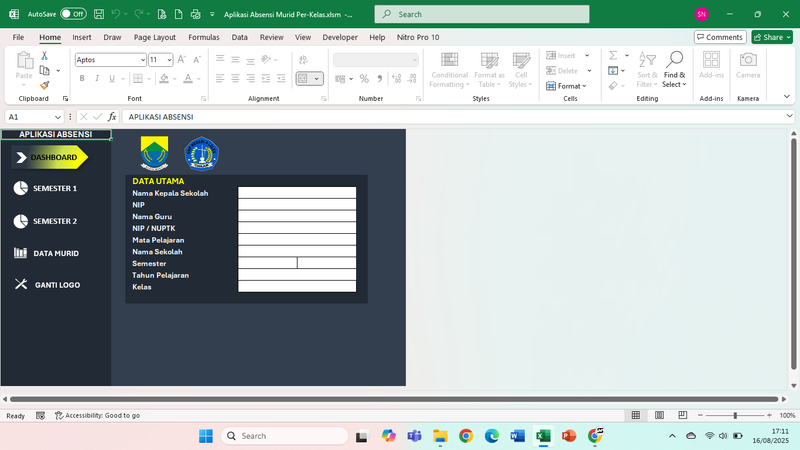
Task: Switch to the Developer tab
Action: (340, 37)
